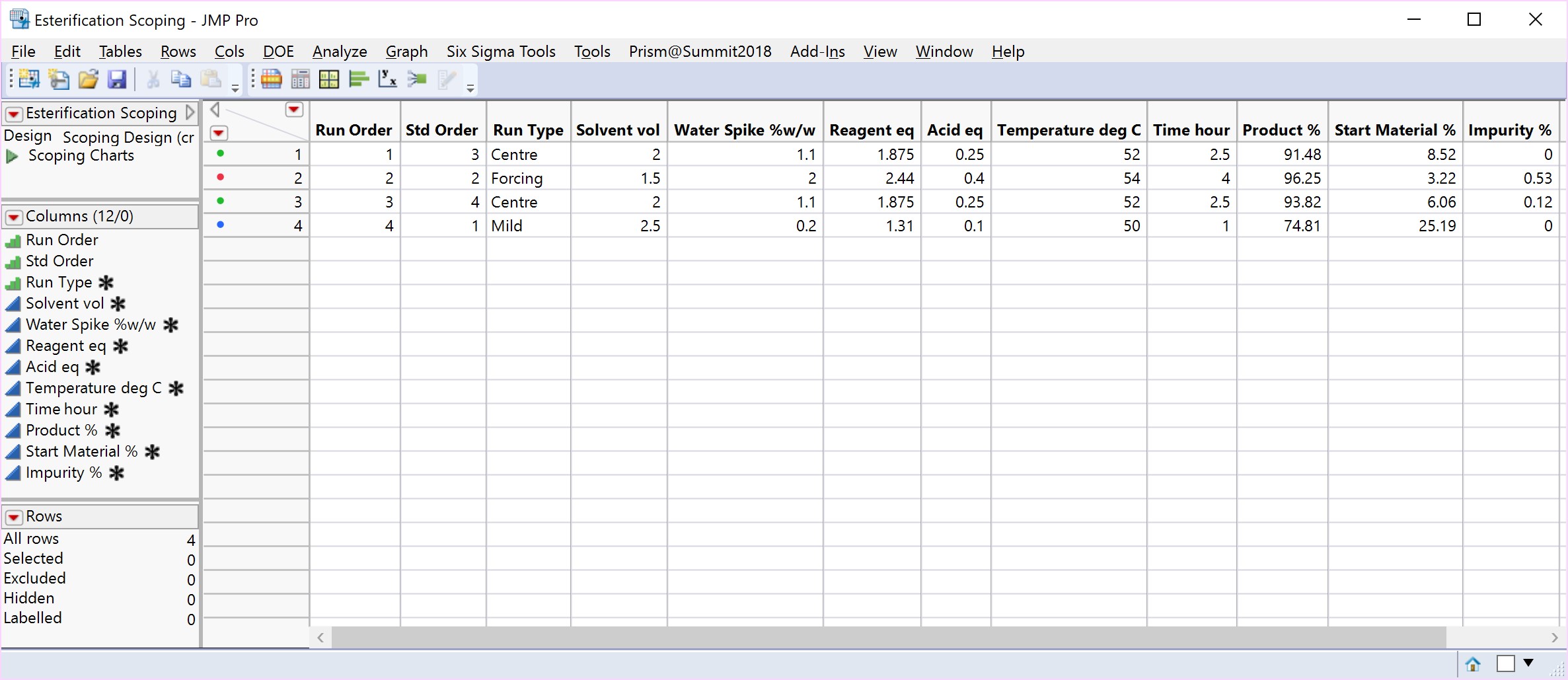Click the Copy icon in the toolbar
This screenshot has height=680, width=1568.
click(x=180, y=79)
